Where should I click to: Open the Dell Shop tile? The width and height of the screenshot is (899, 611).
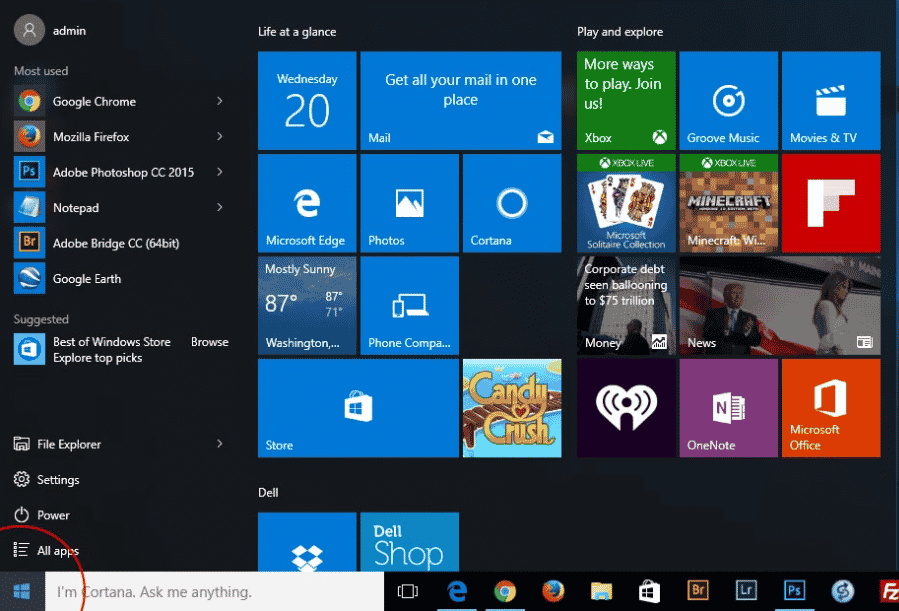click(x=409, y=542)
